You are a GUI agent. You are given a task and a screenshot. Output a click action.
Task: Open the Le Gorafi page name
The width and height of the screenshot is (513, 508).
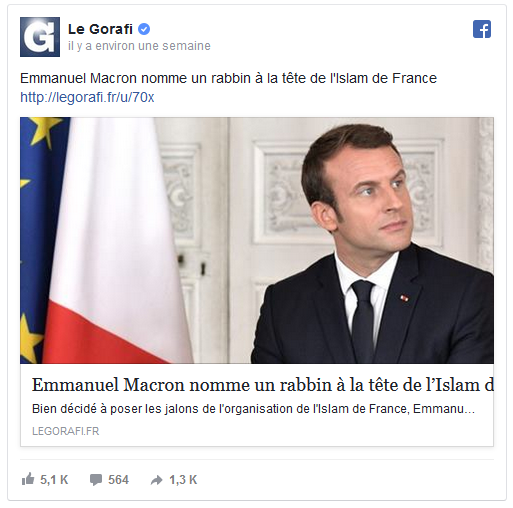pos(100,29)
